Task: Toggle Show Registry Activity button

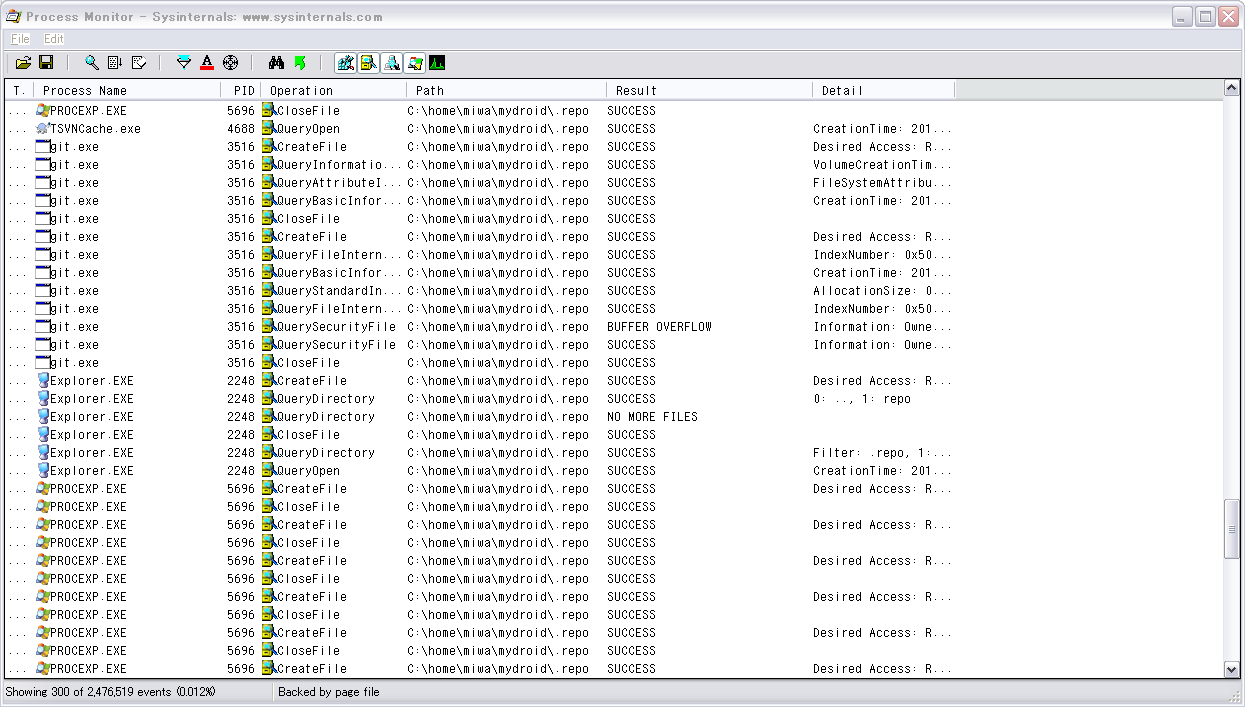Action: tap(346, 63)
